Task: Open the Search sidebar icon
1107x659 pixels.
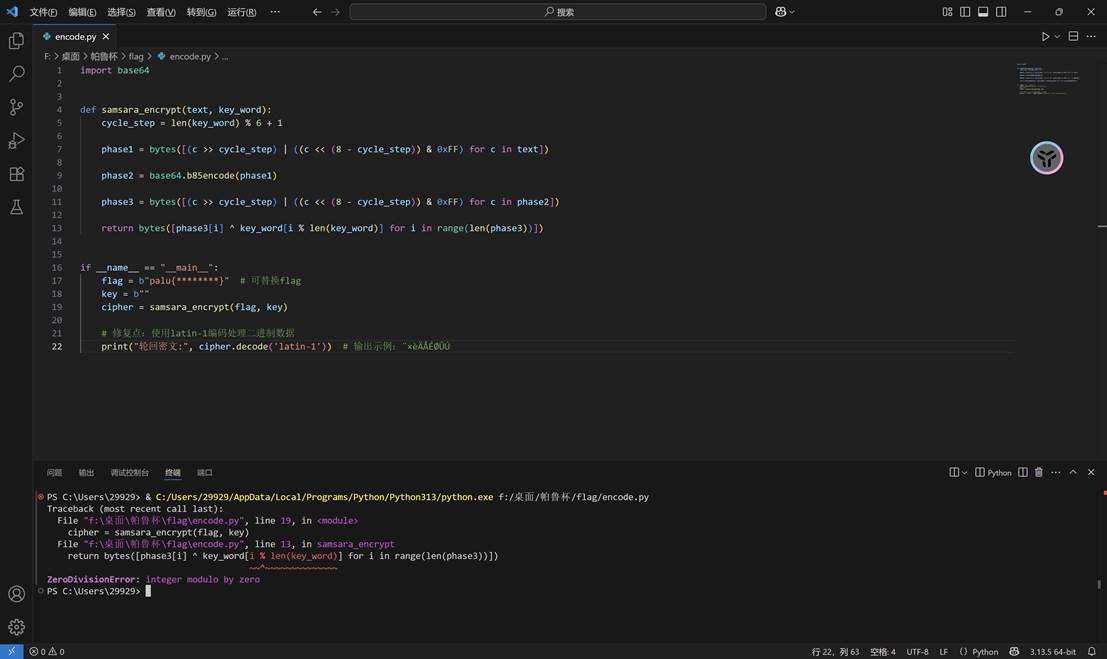Action: 15,73
